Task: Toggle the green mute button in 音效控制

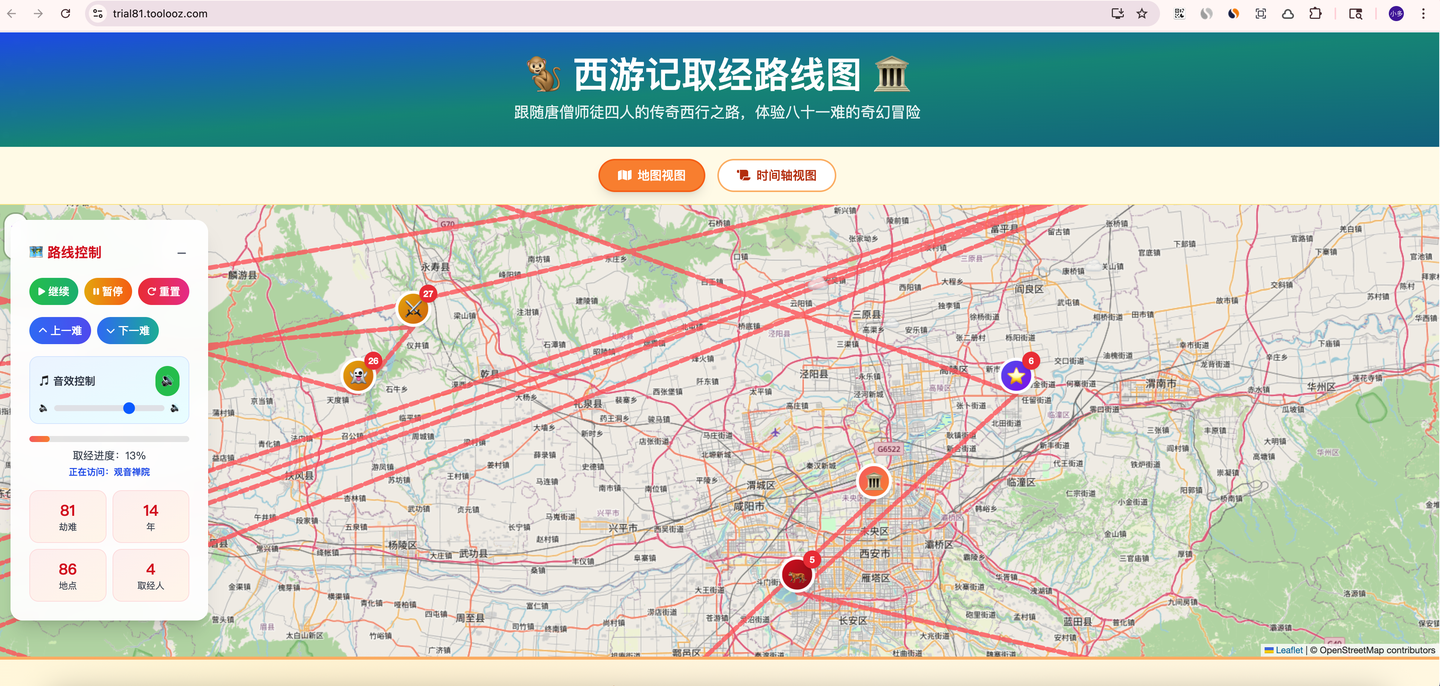Action: [166, 380]
